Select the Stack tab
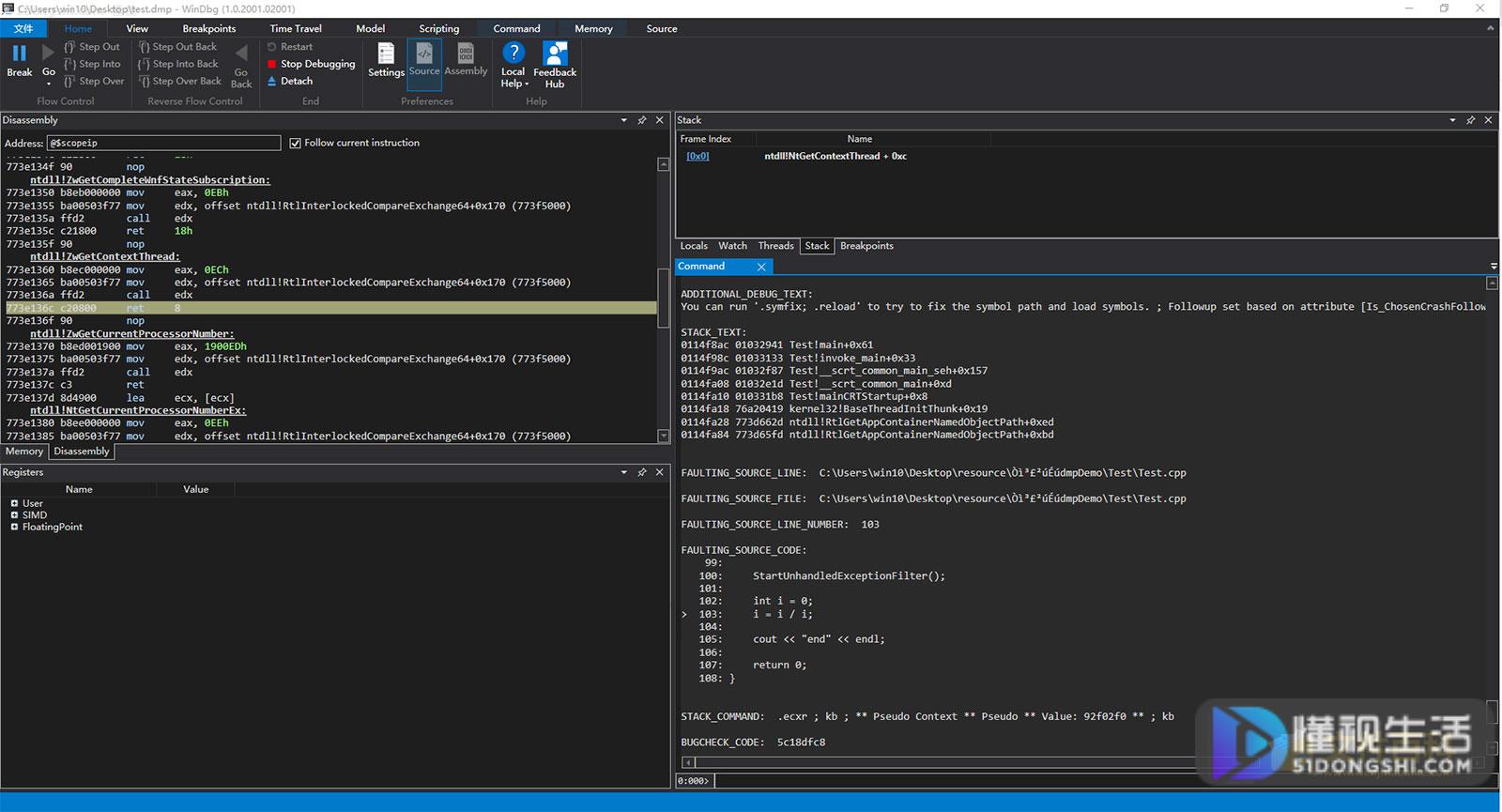The height and width of the screenshot is (812, 1502). [x=818, y=246]
